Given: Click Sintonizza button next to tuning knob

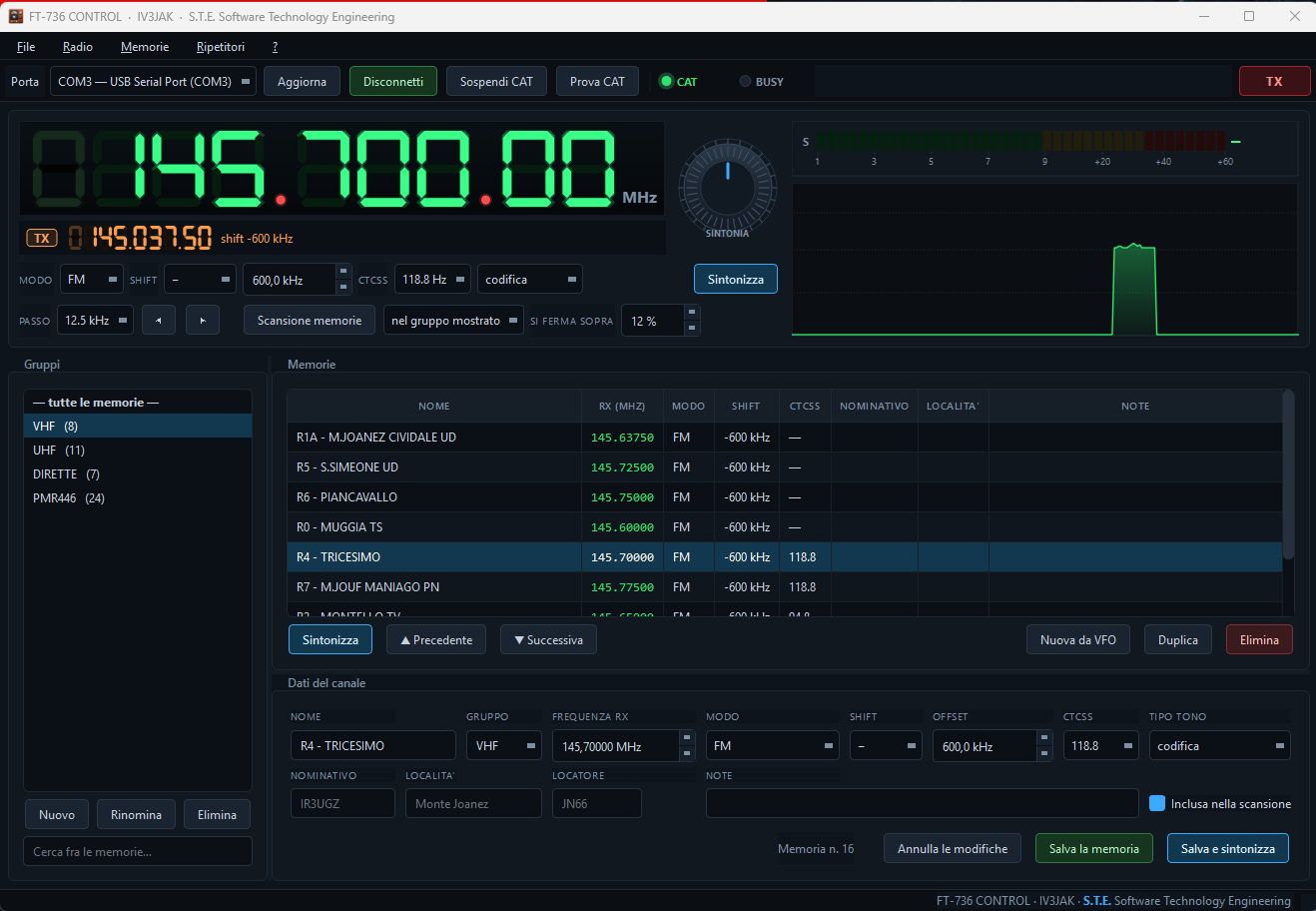Looking at the screenshot, I should (x=736, y=280).
